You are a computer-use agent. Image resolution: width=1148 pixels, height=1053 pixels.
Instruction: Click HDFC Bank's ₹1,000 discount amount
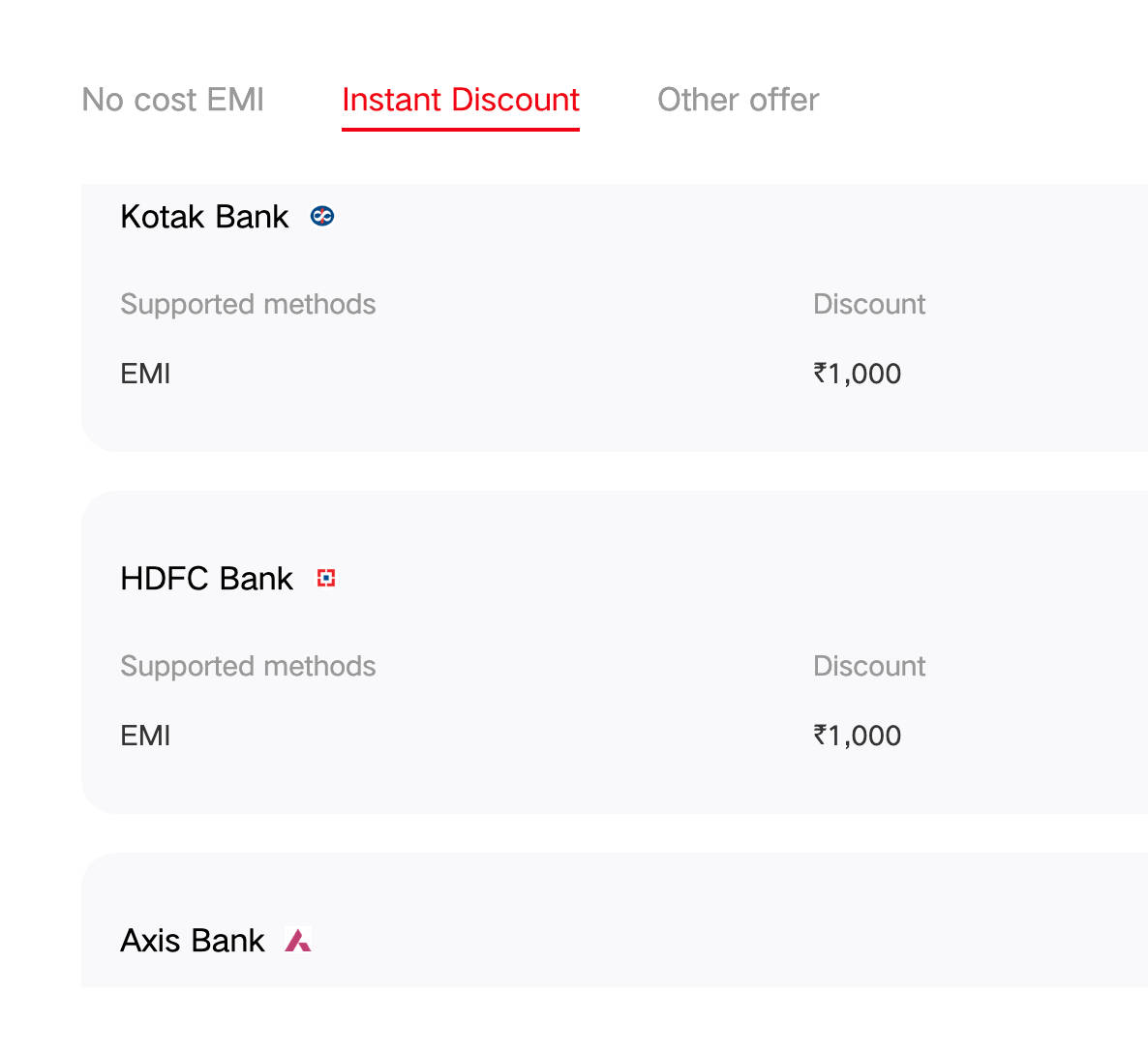tap(858, 736)
